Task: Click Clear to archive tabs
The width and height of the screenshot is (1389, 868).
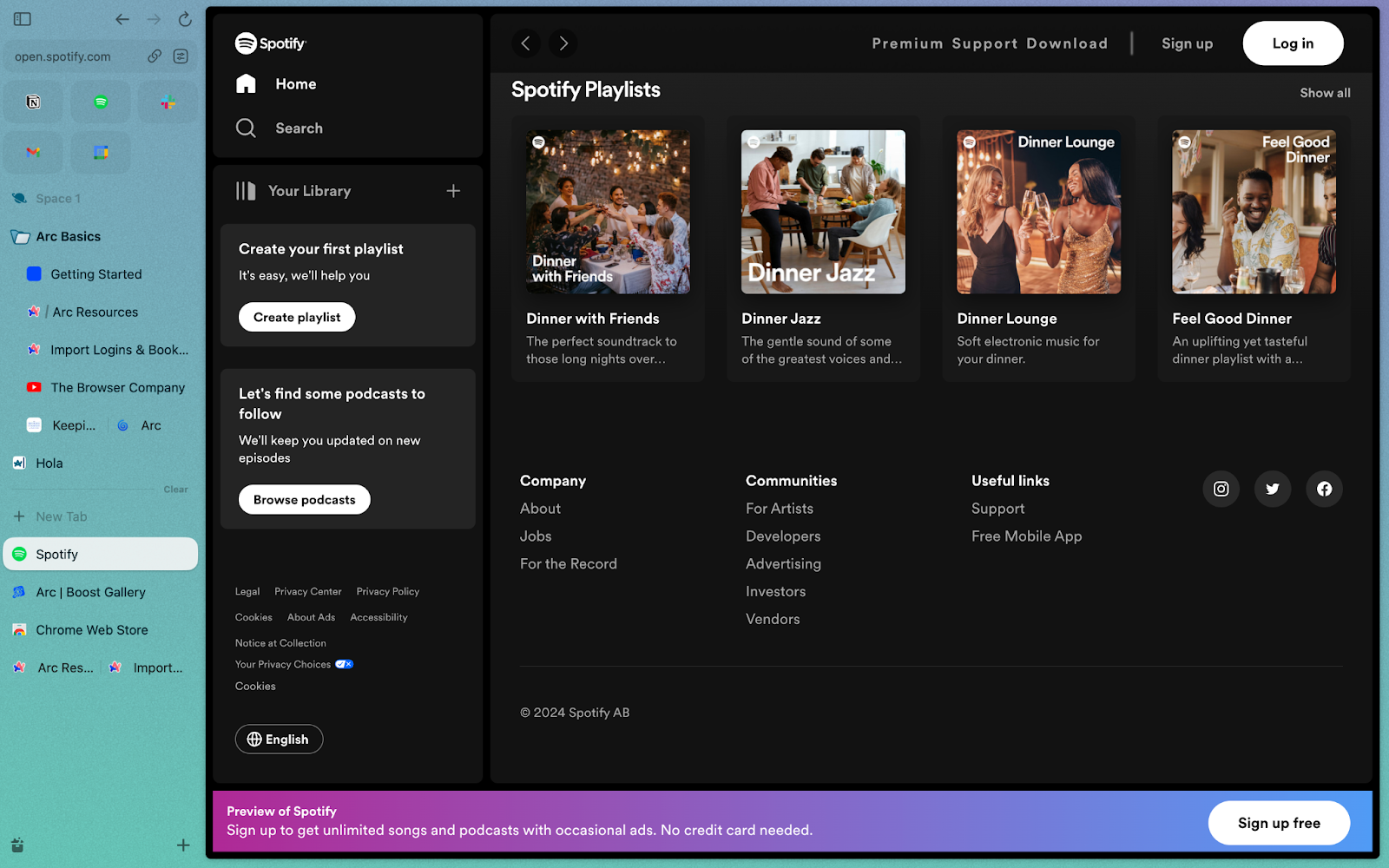Action: pyautogui.click(x=175, y=490)
